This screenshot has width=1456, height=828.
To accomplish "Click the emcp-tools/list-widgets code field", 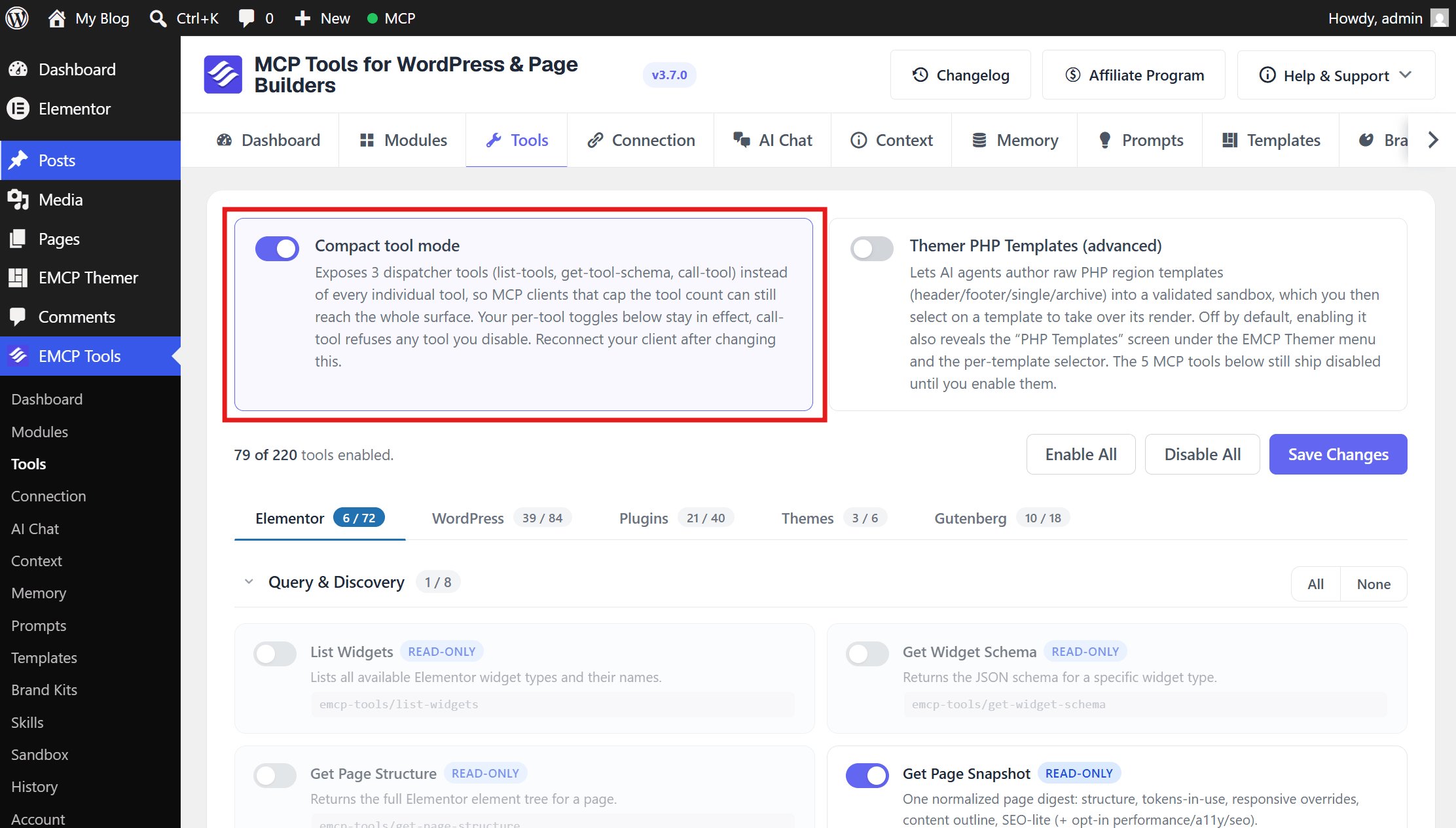I will click(x=553, y=704).
